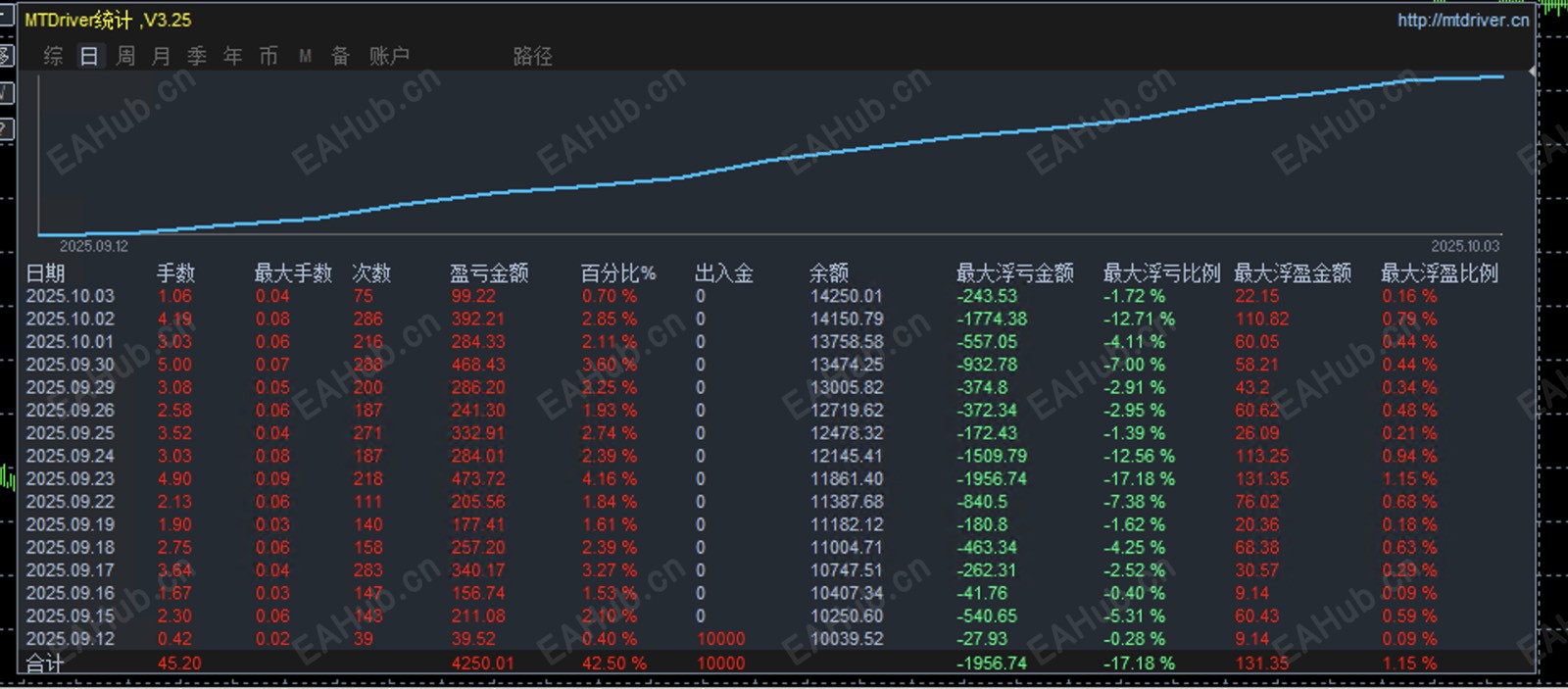The image size is (1568, 689).
Task: Select the 2025.09.18 date row
Action: pos(70,548)
